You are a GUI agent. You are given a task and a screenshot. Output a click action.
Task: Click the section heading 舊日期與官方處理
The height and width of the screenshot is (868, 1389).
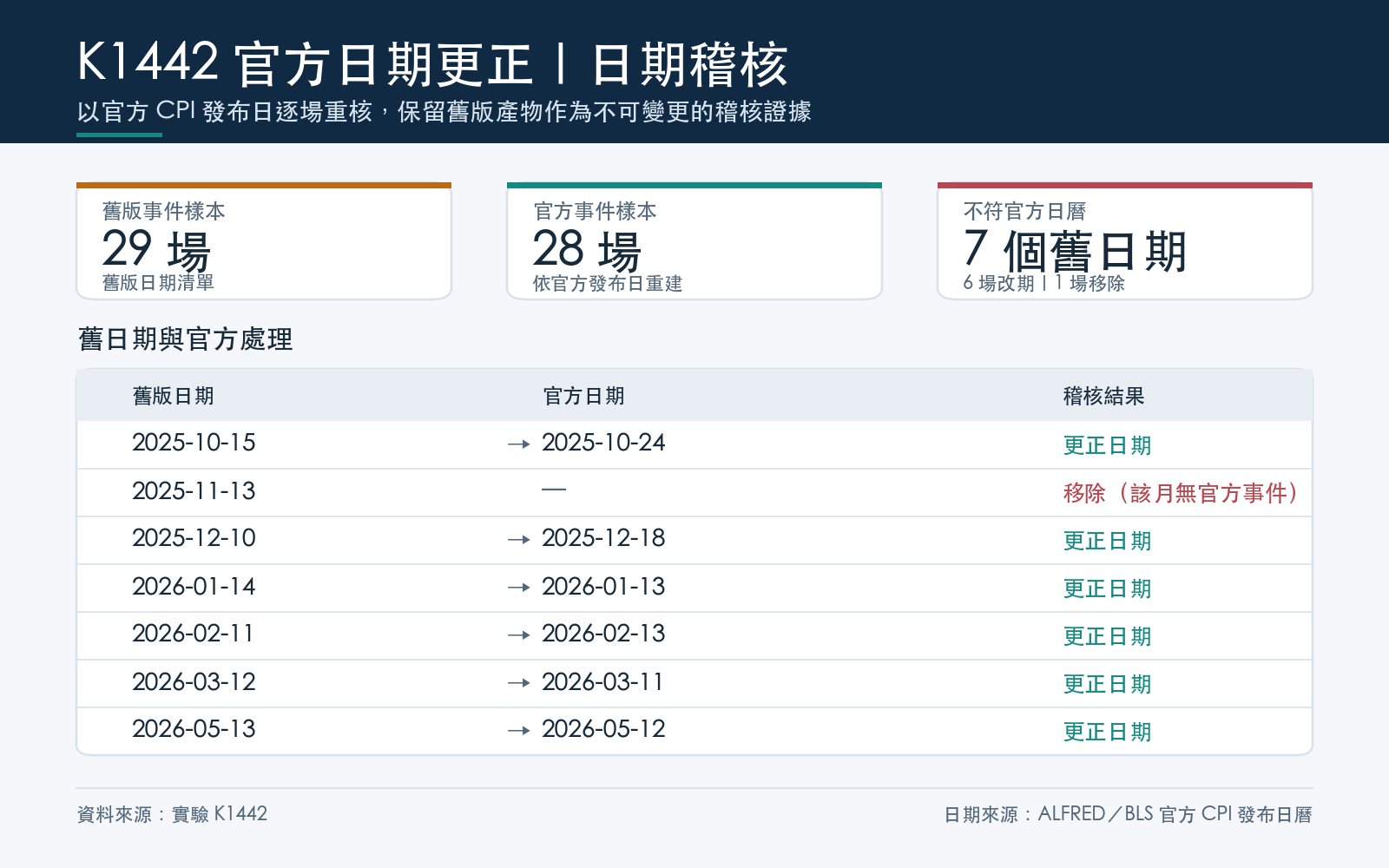click(185, 339)
